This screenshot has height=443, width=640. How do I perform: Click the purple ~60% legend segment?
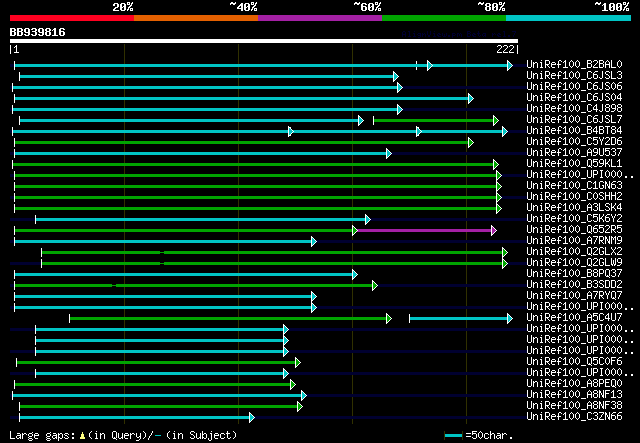320,18
